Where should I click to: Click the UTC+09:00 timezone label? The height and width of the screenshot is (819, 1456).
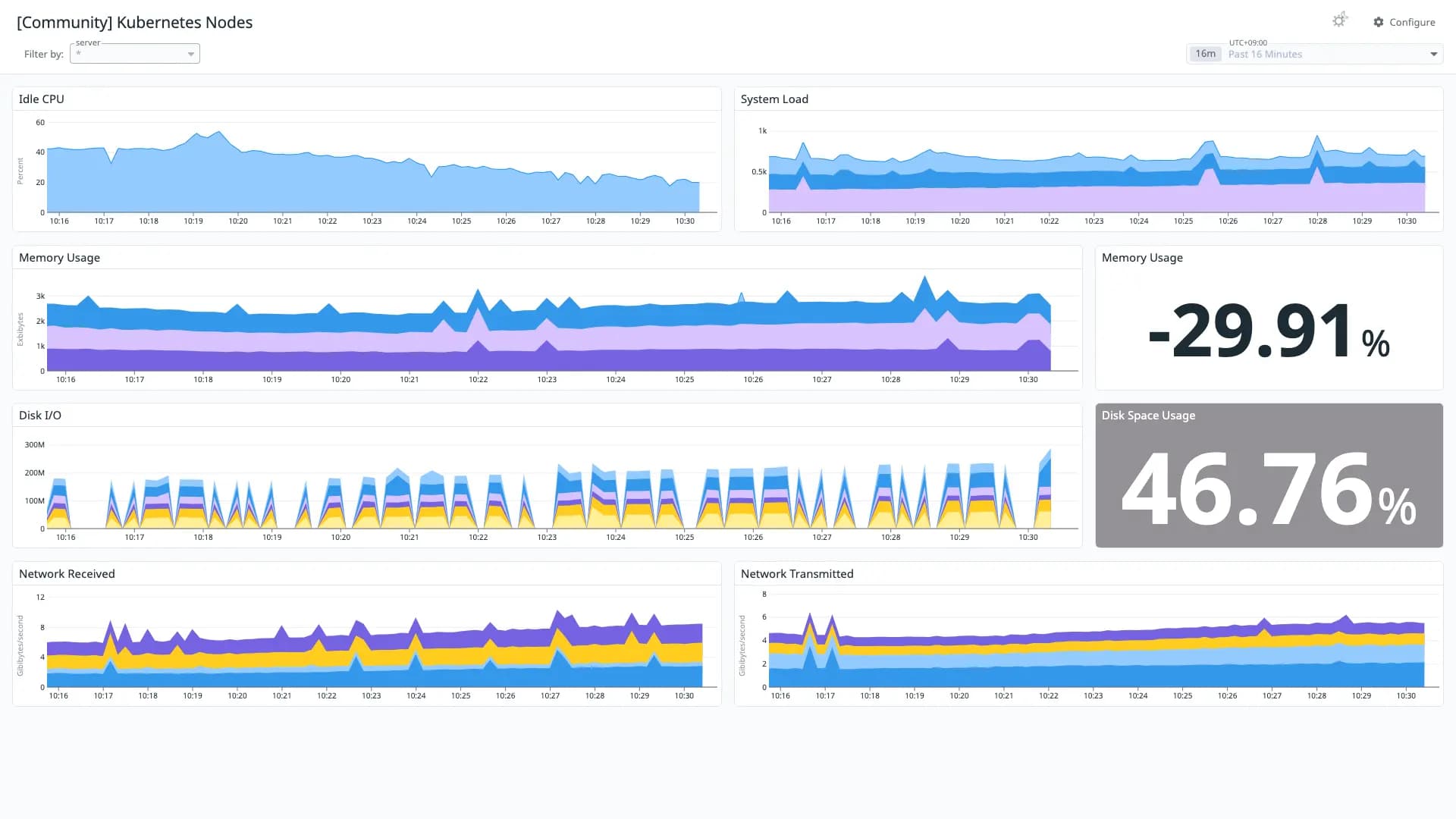[1247, 42]
